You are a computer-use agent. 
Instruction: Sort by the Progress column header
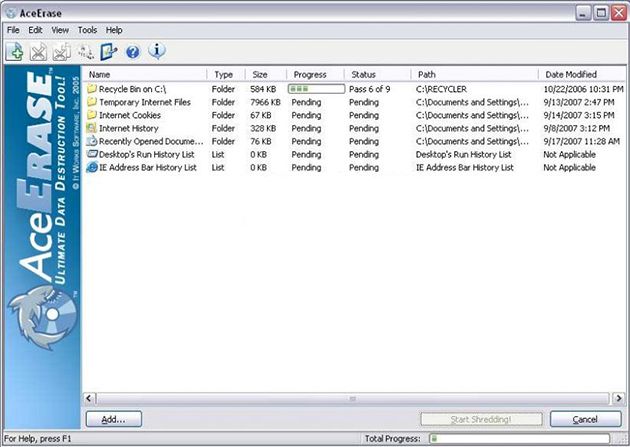(x=315, y=74)
